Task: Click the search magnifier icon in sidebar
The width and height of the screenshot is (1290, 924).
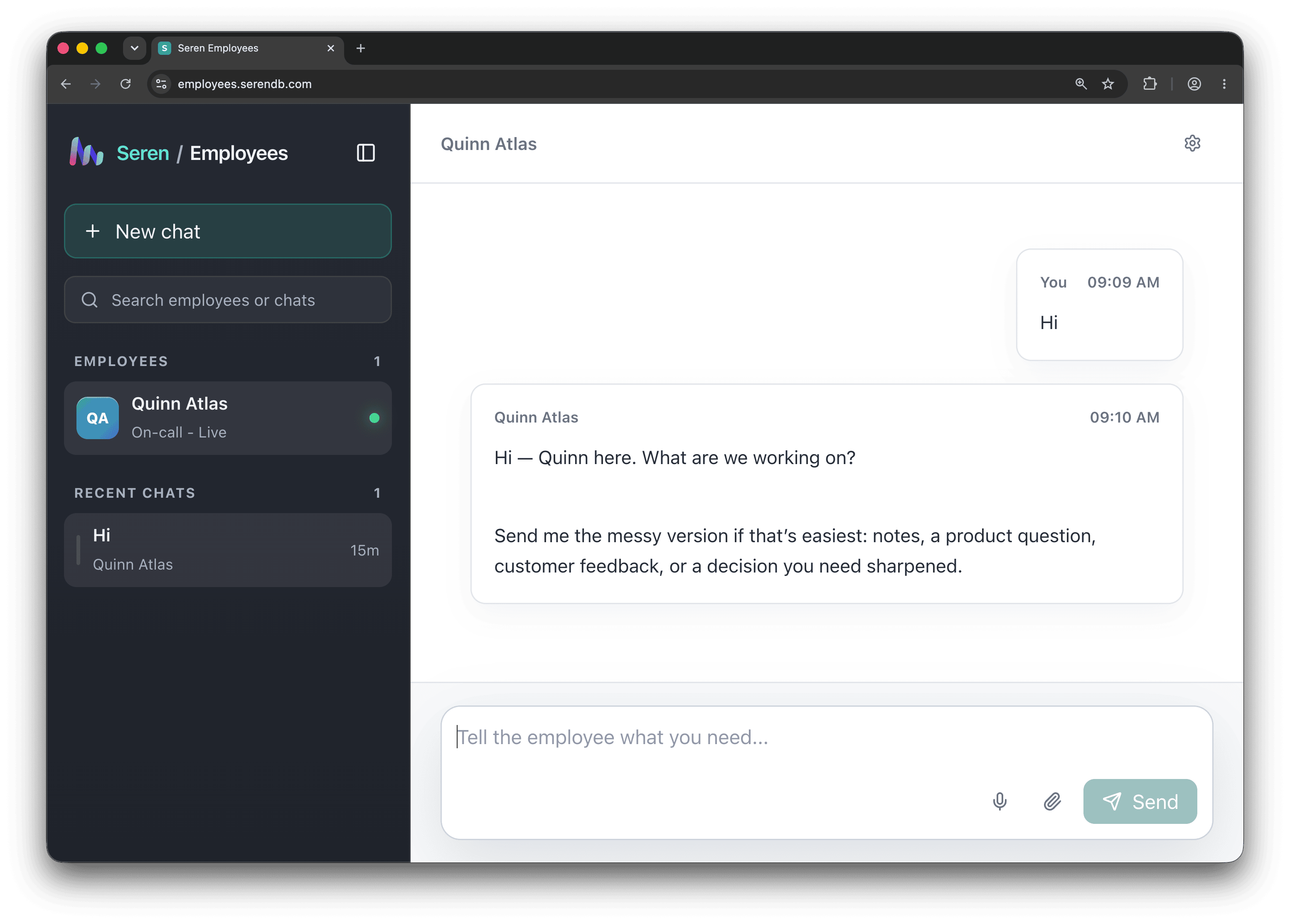Action: pos(90,300)
